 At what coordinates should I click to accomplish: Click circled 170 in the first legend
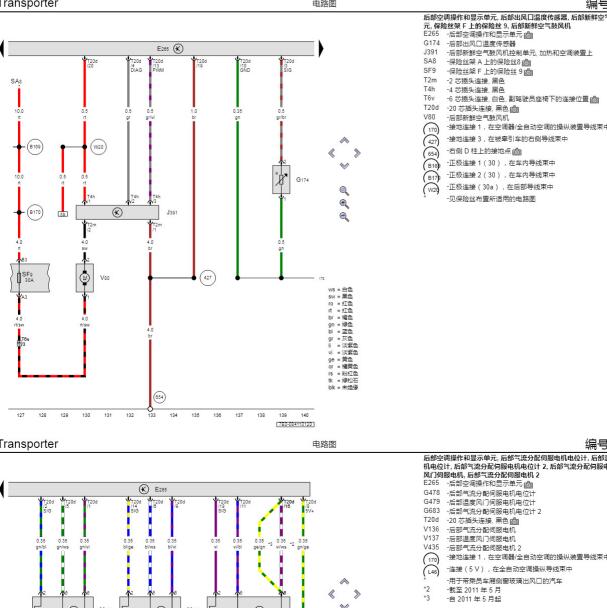[x=431, y=130]
